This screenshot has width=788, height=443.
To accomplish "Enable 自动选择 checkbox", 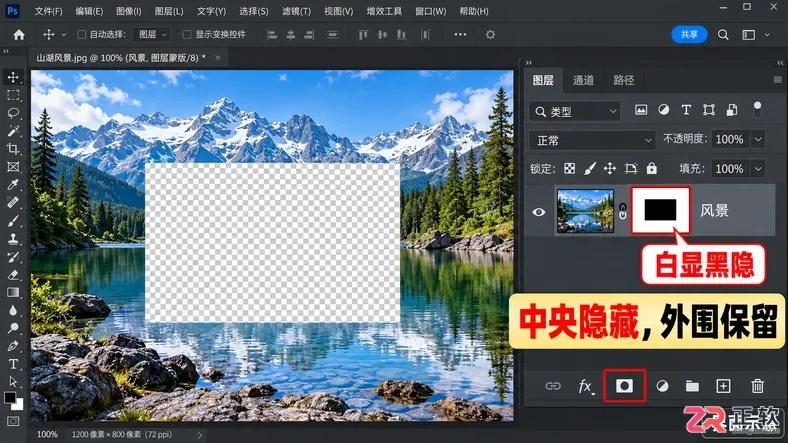I will pos(81,35).
